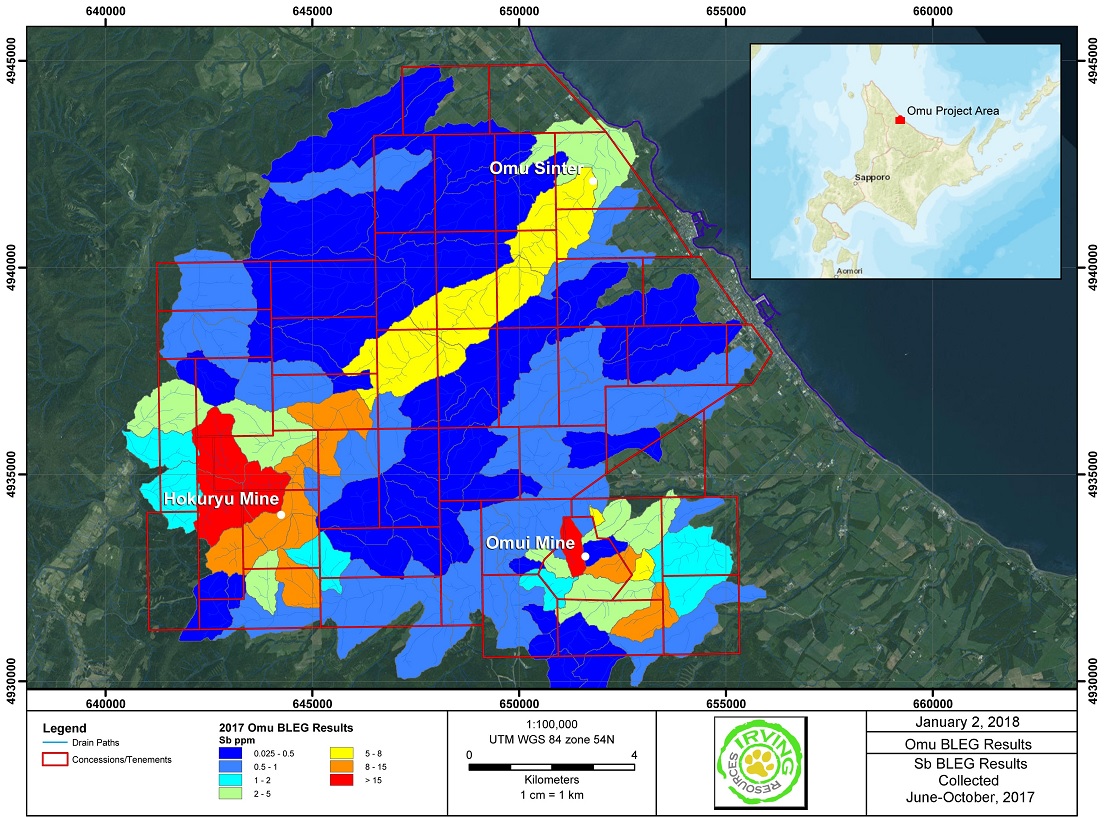Screen dimensions: 1104x818
Task: Click the 'Legend' heading
Action: click(x=64, y=729)
